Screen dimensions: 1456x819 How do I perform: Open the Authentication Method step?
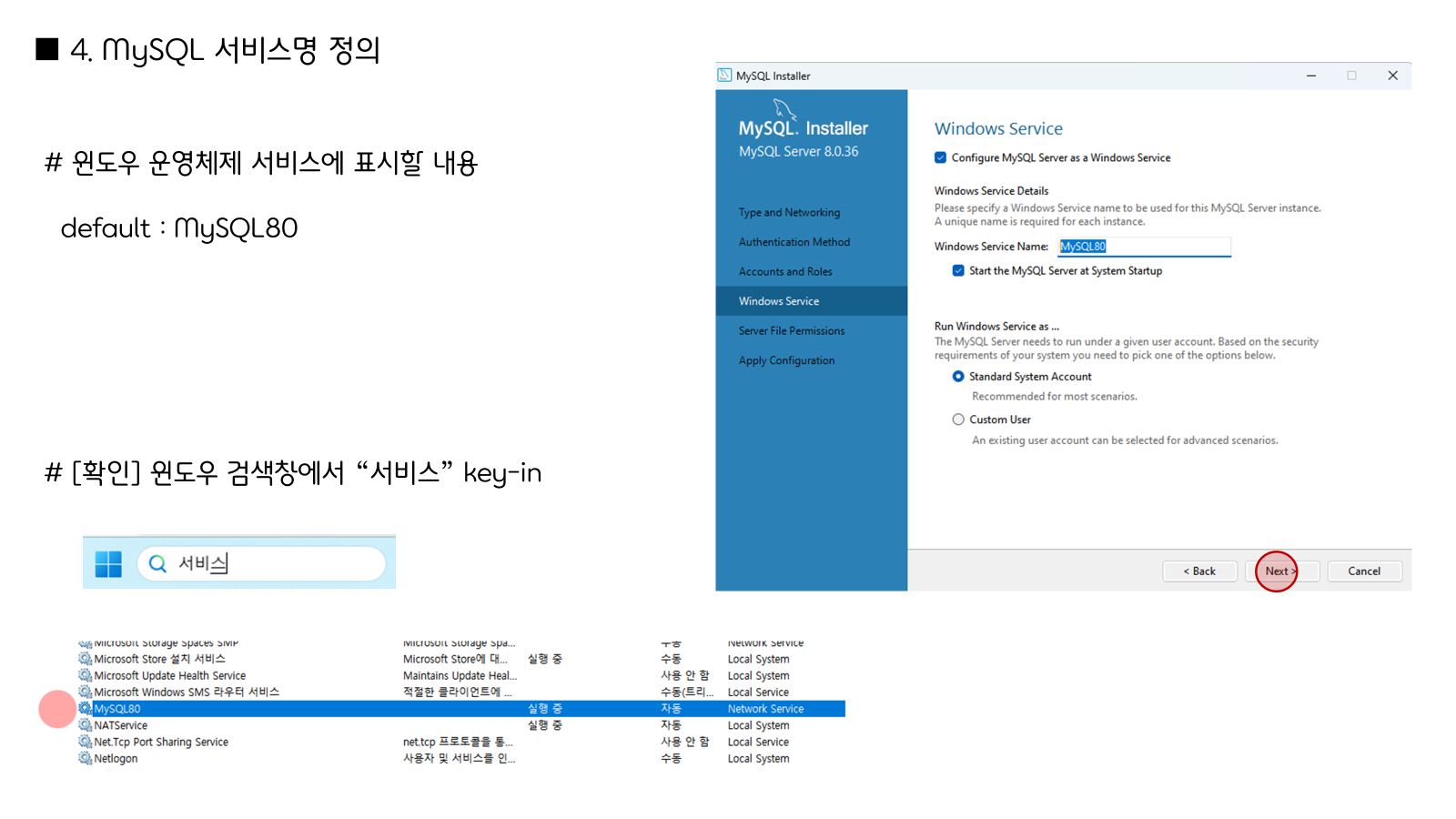(794, 242)
